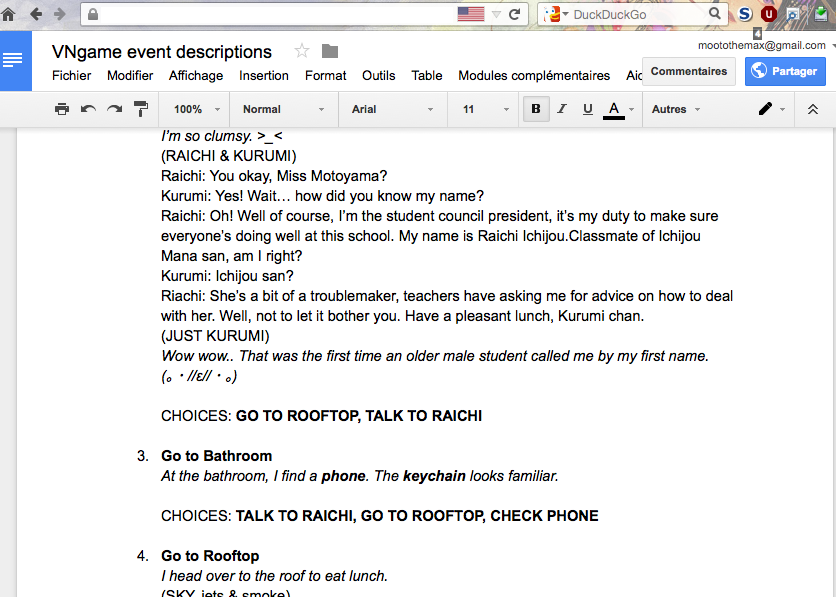This screenshot has width=836, height=597.
Task: Click the text "(RAICHI & KURUMI)"
Action: pyautogui.click(x=229, y=156)
